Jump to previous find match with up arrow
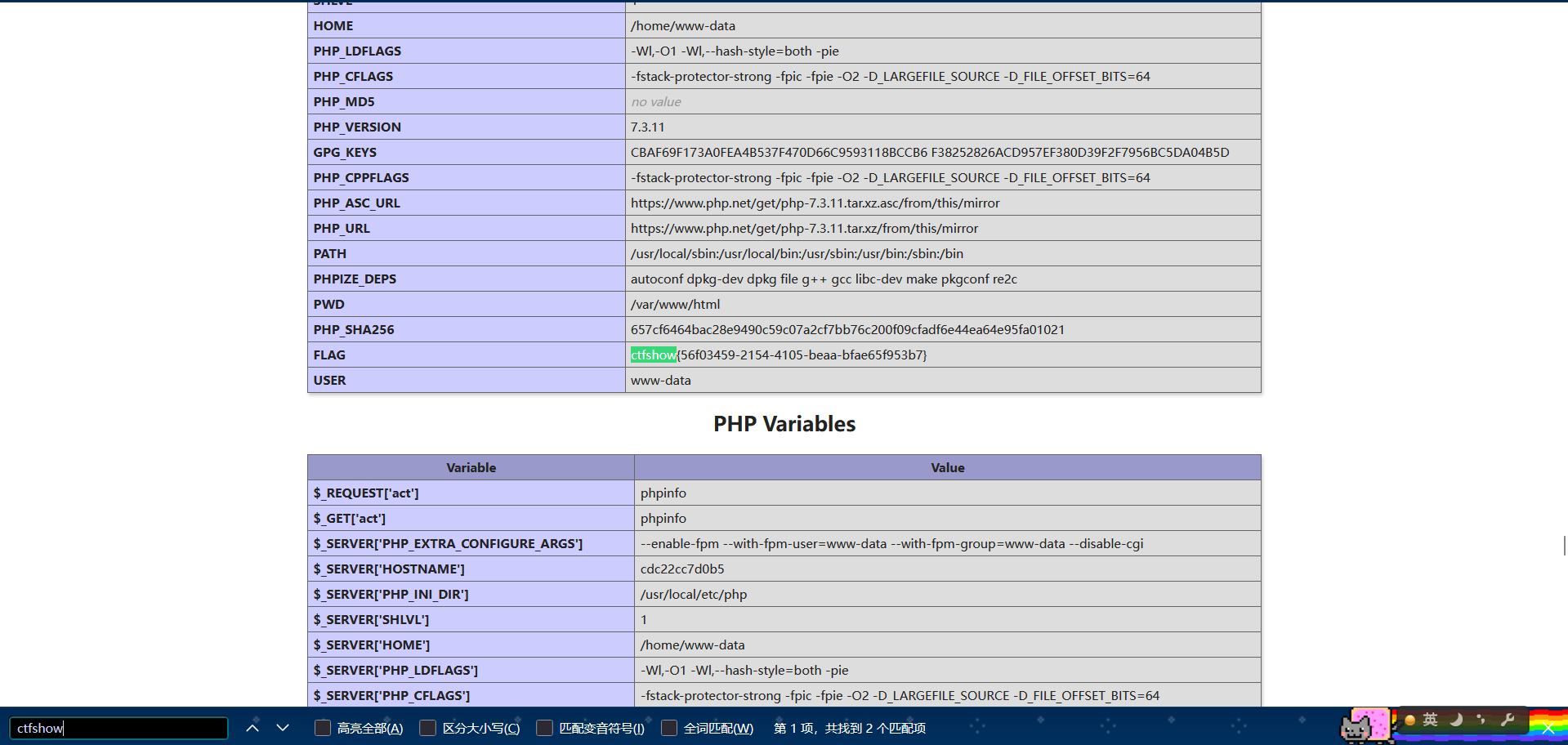Image resolution: width=1568 pixels, height=745 pixels. 252,728
